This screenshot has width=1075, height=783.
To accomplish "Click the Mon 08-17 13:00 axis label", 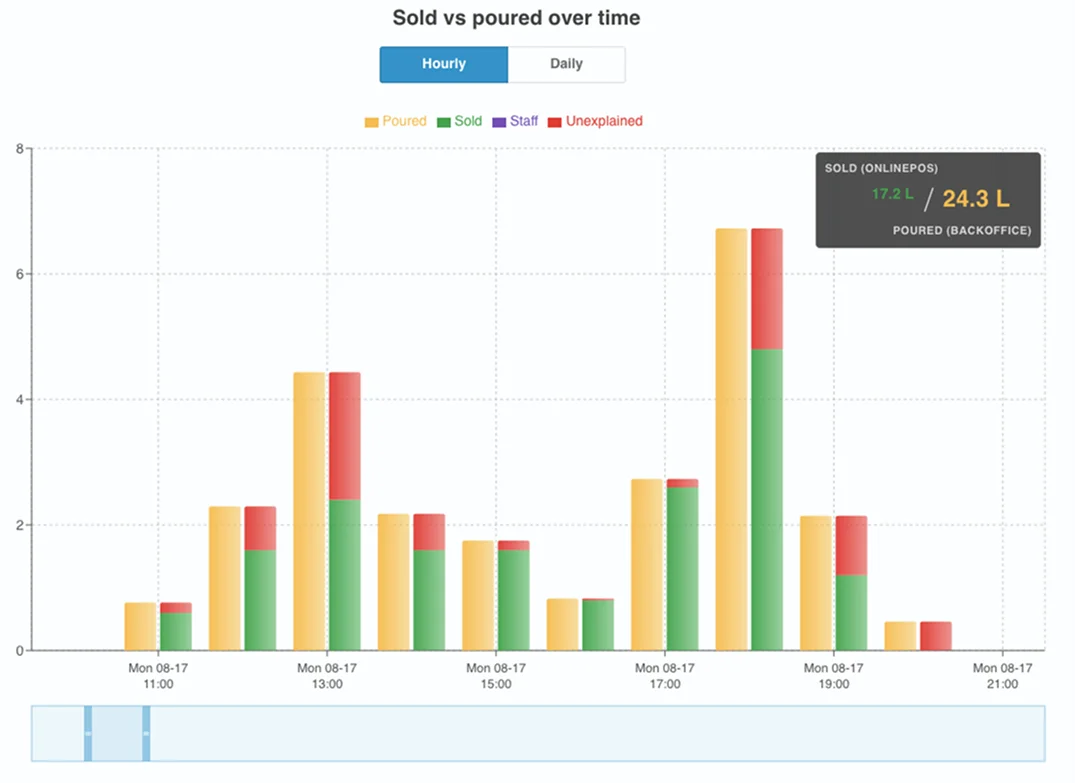I will [327, 676].
